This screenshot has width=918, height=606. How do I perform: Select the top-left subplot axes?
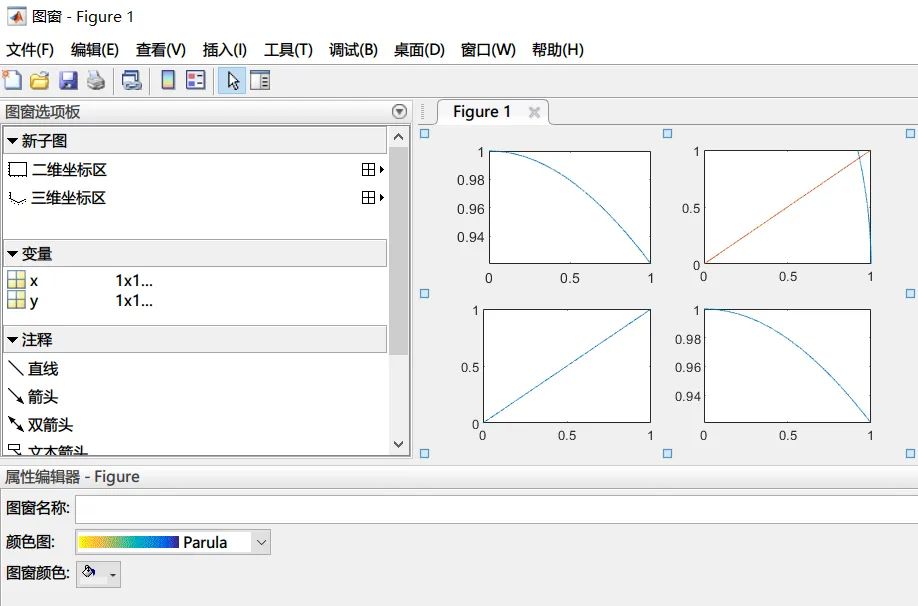pos(570,207)
